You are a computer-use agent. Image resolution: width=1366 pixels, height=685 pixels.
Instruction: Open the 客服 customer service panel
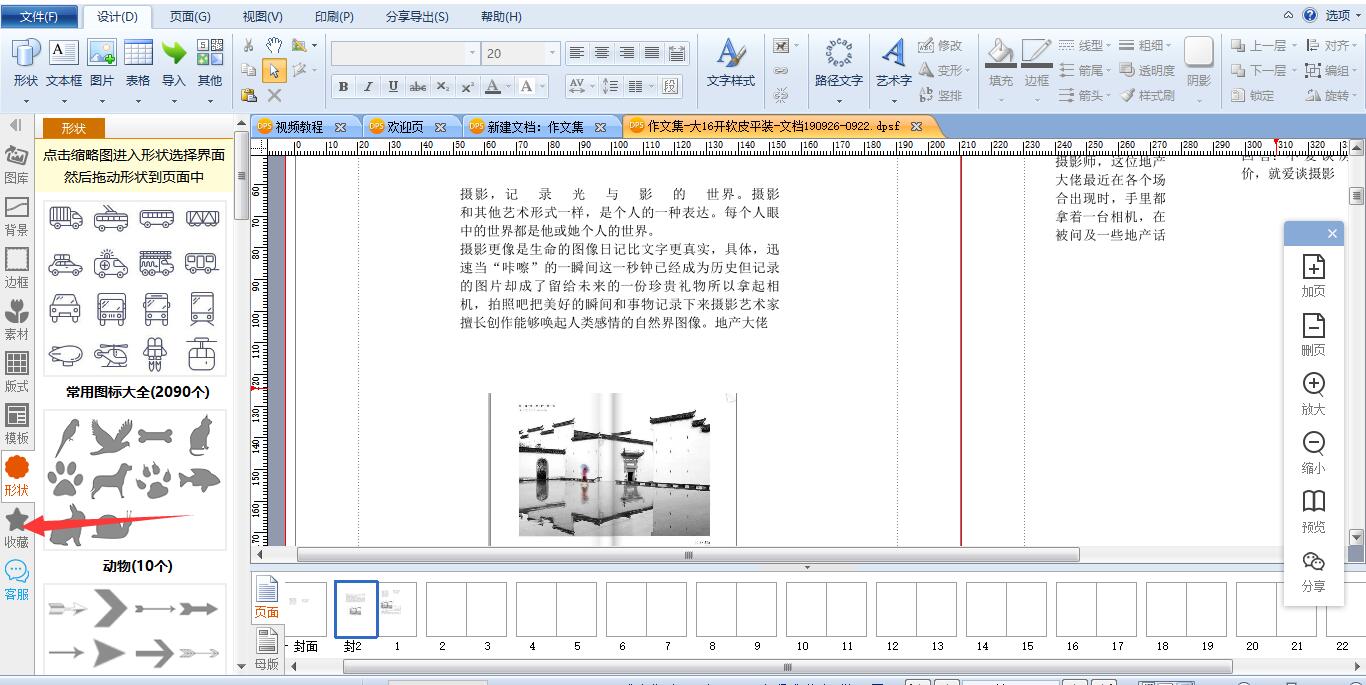pos(17,580)
